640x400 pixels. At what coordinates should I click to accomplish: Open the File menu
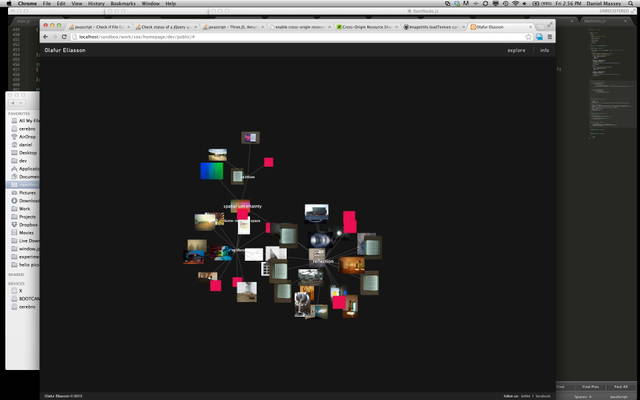(47, 3)
